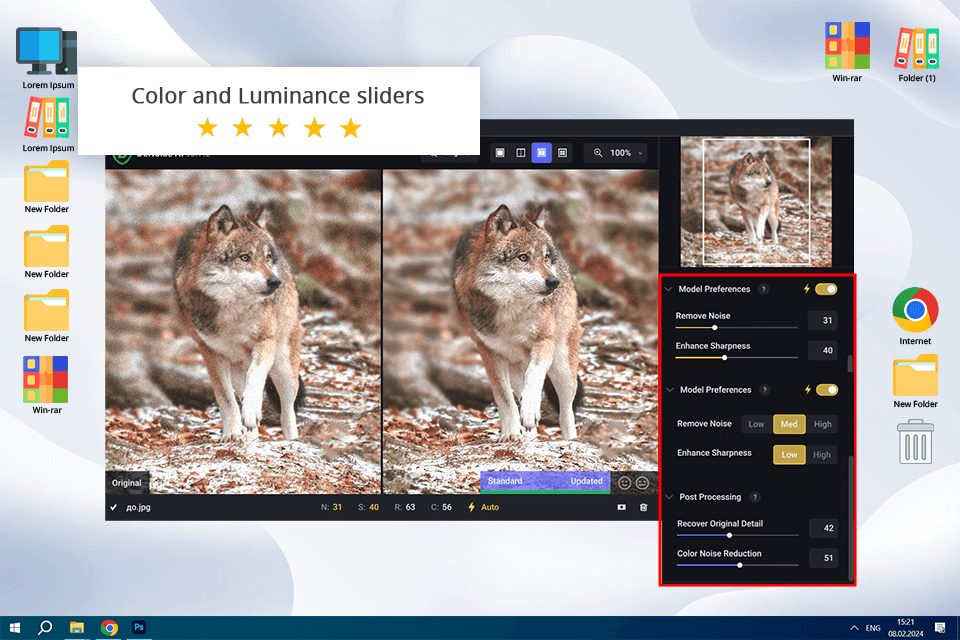Open the Lorem Ipsum computer desktop icon
Screen dimensions: 960x640
[x=47, y=58]
